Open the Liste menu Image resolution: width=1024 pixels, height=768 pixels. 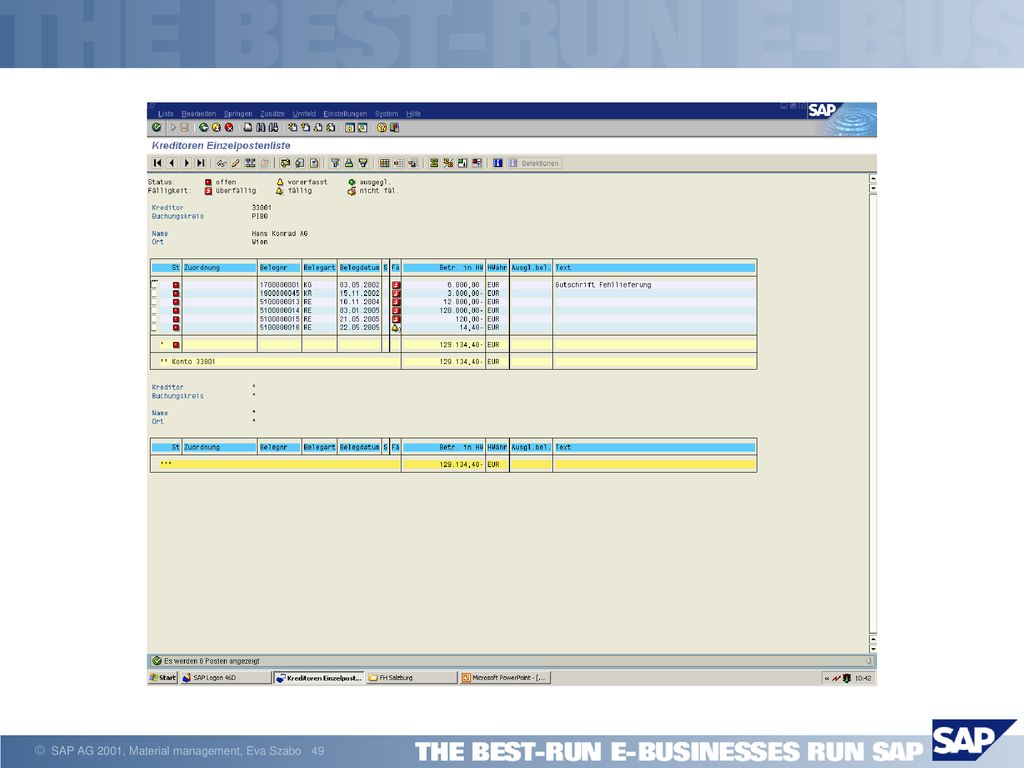click(166, 114)
